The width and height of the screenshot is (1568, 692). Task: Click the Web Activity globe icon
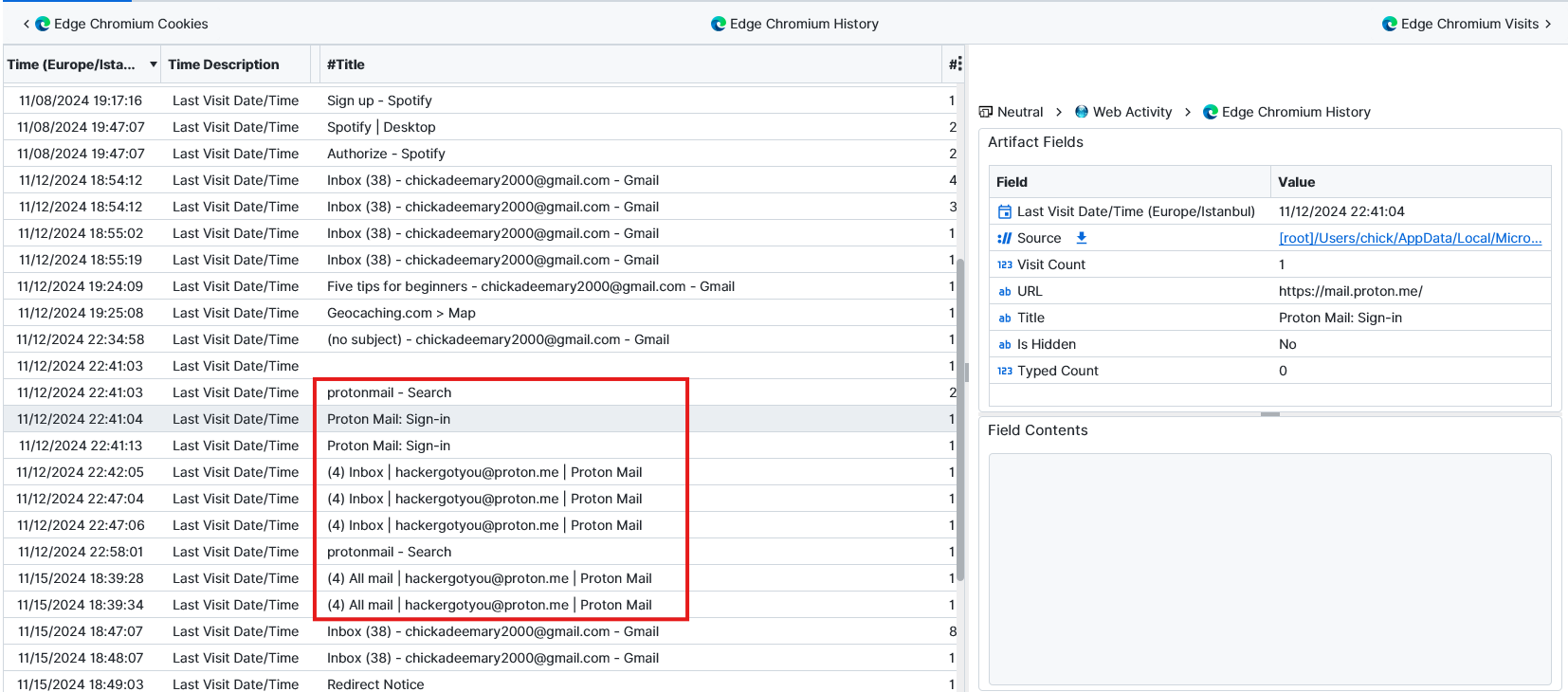(x=1081, y=112)
